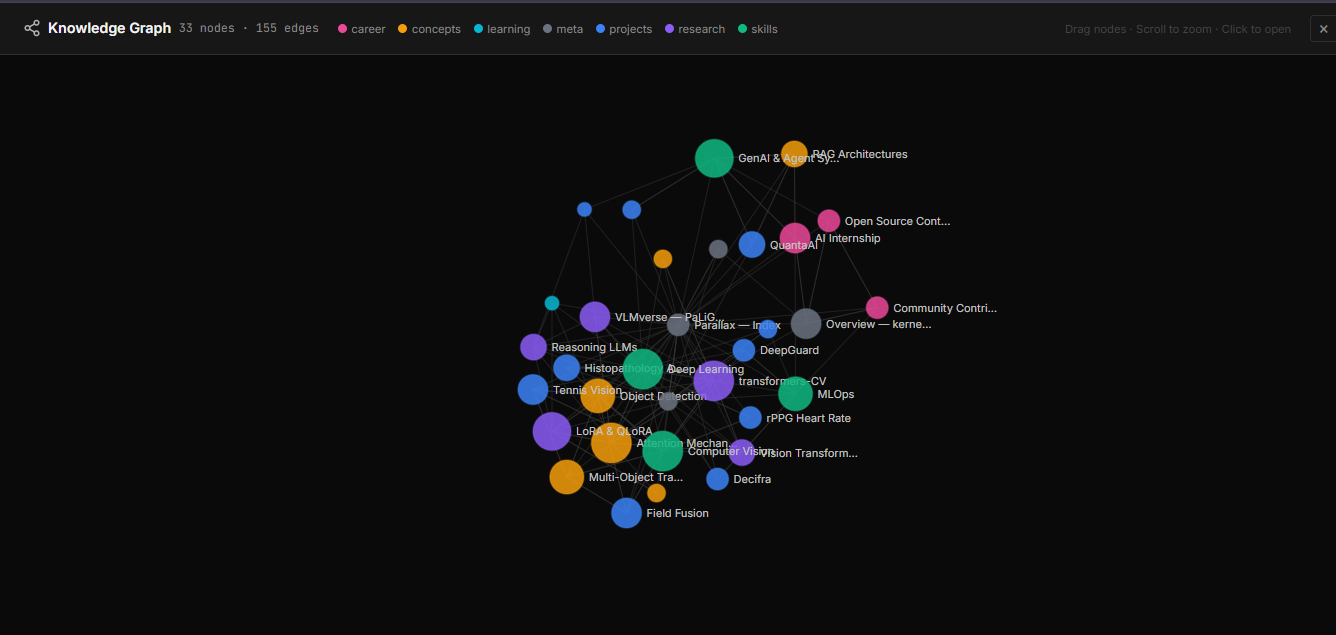Click the learning legend entry
The width and height of the screenshot is (1336, 635).
[502, 29]
